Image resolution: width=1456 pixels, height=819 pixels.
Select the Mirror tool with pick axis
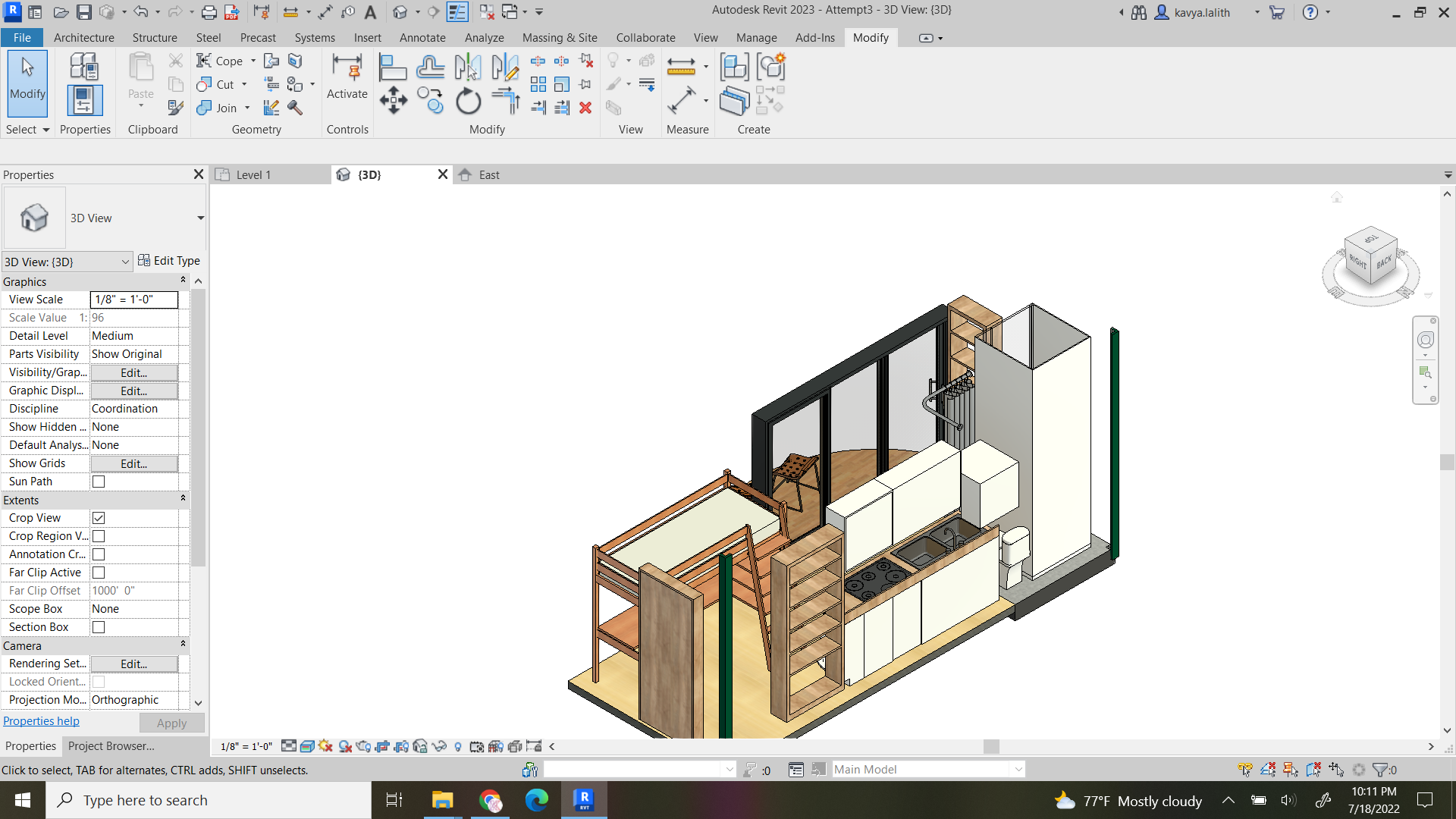click(x=469, y=67)
